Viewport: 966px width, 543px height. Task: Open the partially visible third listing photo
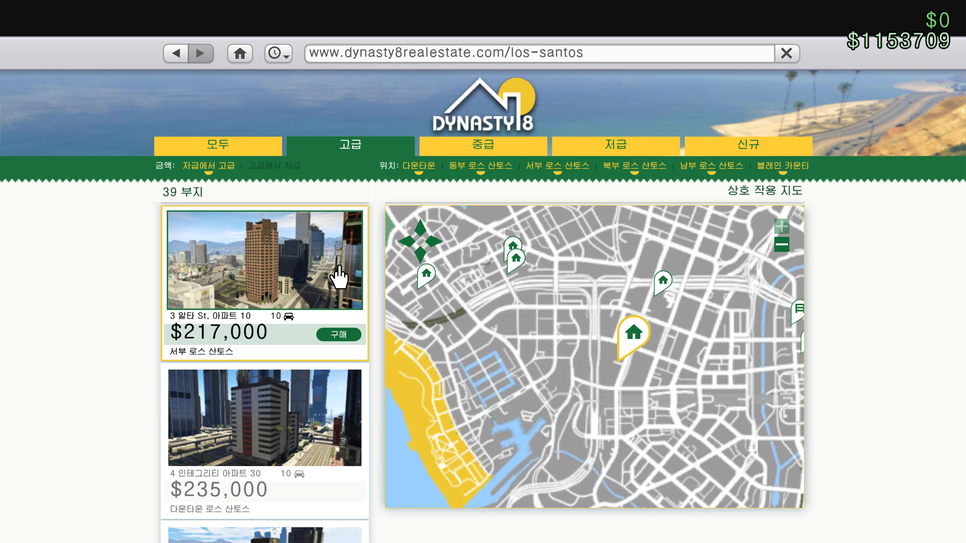coord(265,535)
